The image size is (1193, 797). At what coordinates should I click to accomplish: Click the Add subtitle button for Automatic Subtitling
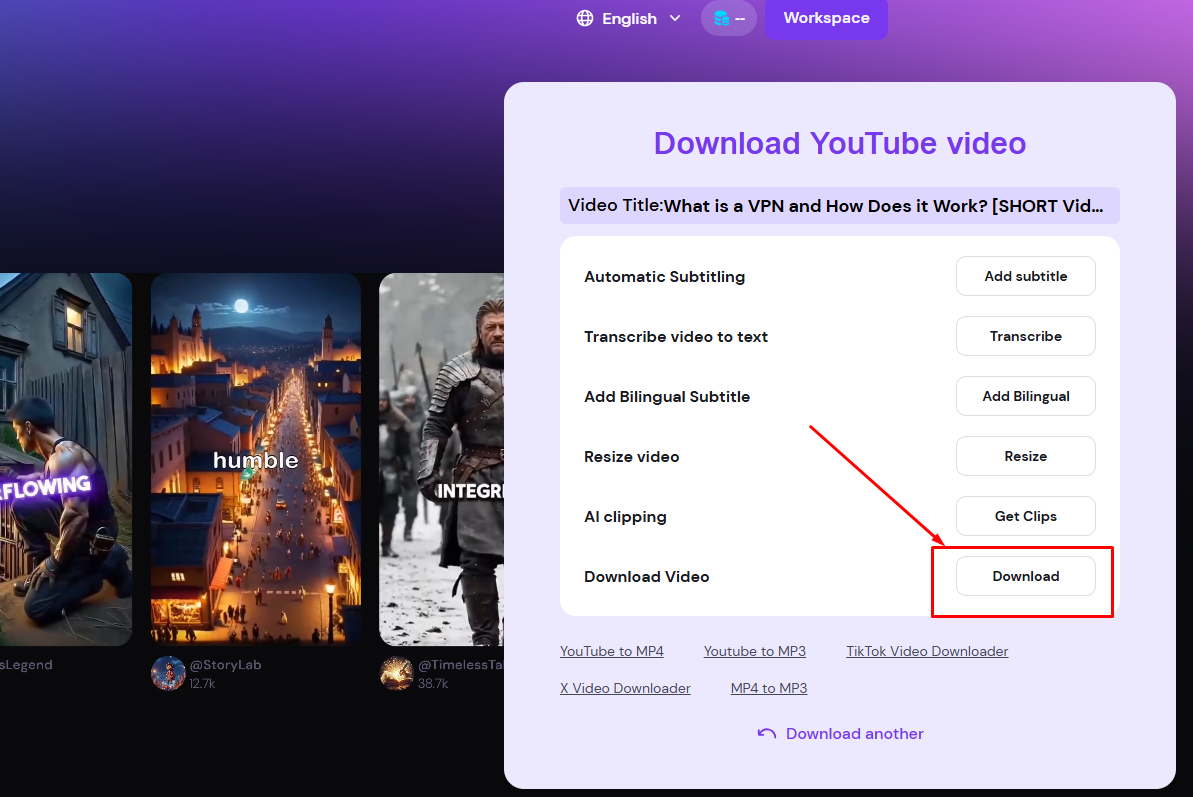(1025, 276)
